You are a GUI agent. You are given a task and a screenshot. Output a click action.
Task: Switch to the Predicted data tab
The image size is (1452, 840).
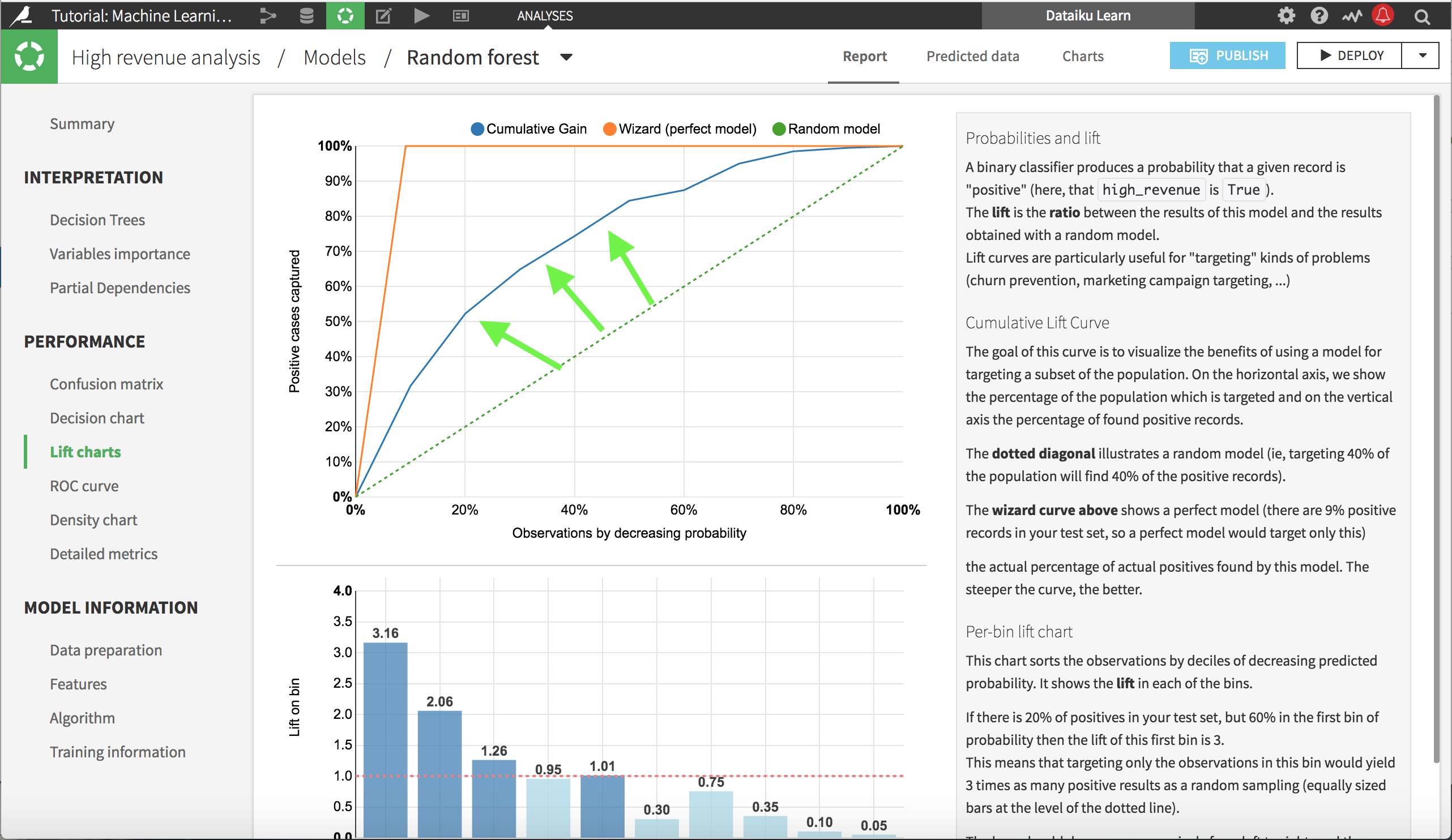972,56
